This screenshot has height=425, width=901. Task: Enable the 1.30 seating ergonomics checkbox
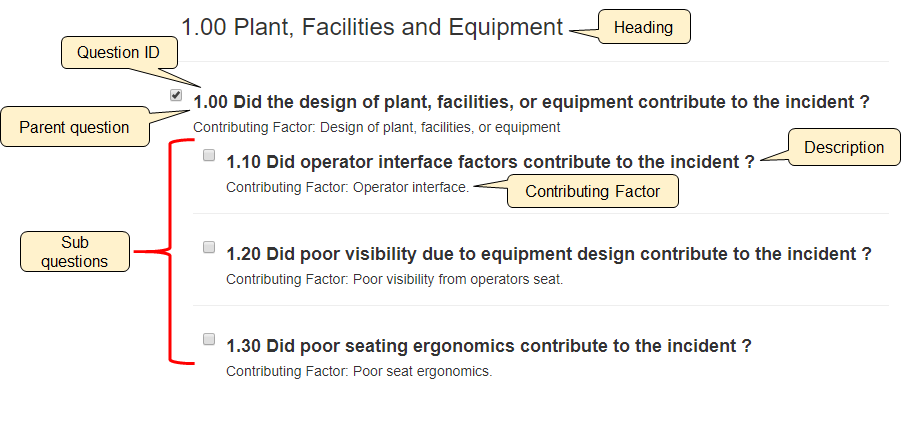click(x=209, y=339)
